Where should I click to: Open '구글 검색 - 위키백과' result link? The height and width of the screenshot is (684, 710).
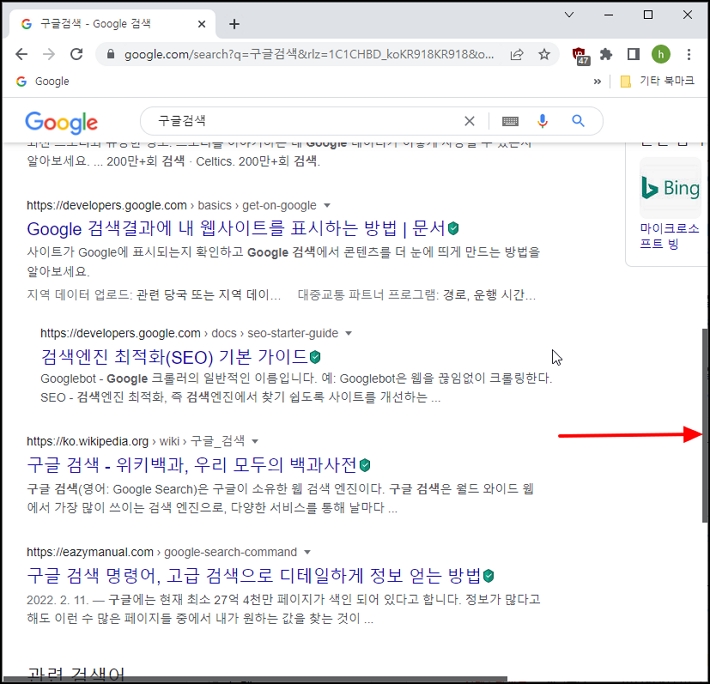(x=192, y=465)
